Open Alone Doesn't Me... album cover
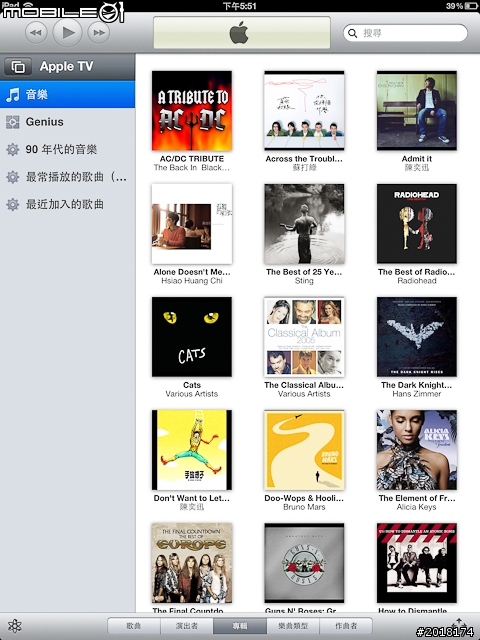This screenshot has width=480, height=640. tap(192, 224)
